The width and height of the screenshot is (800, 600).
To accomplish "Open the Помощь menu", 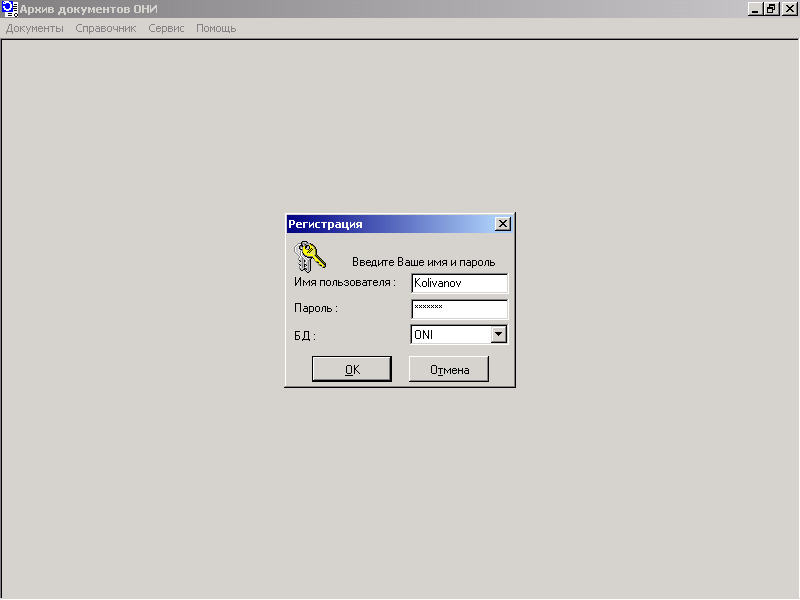I will (216, 29).
